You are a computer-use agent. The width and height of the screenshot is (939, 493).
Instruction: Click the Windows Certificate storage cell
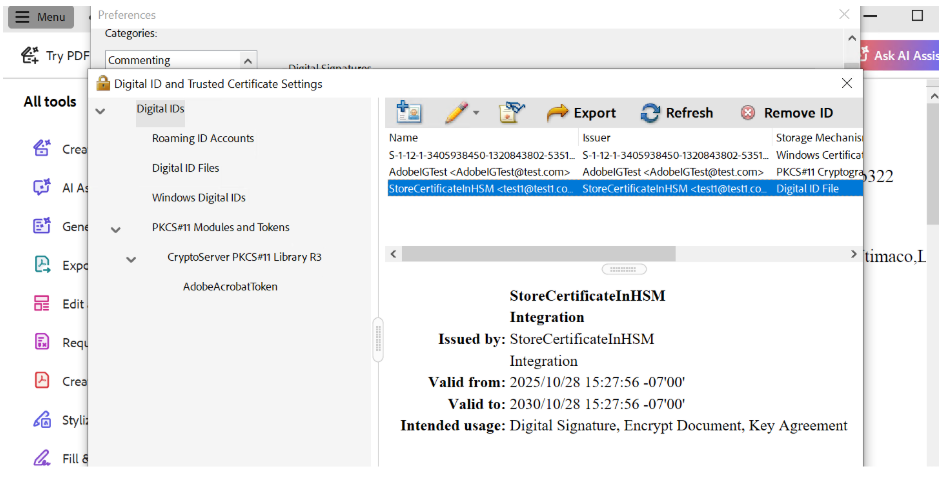click(x=819, y=155)
